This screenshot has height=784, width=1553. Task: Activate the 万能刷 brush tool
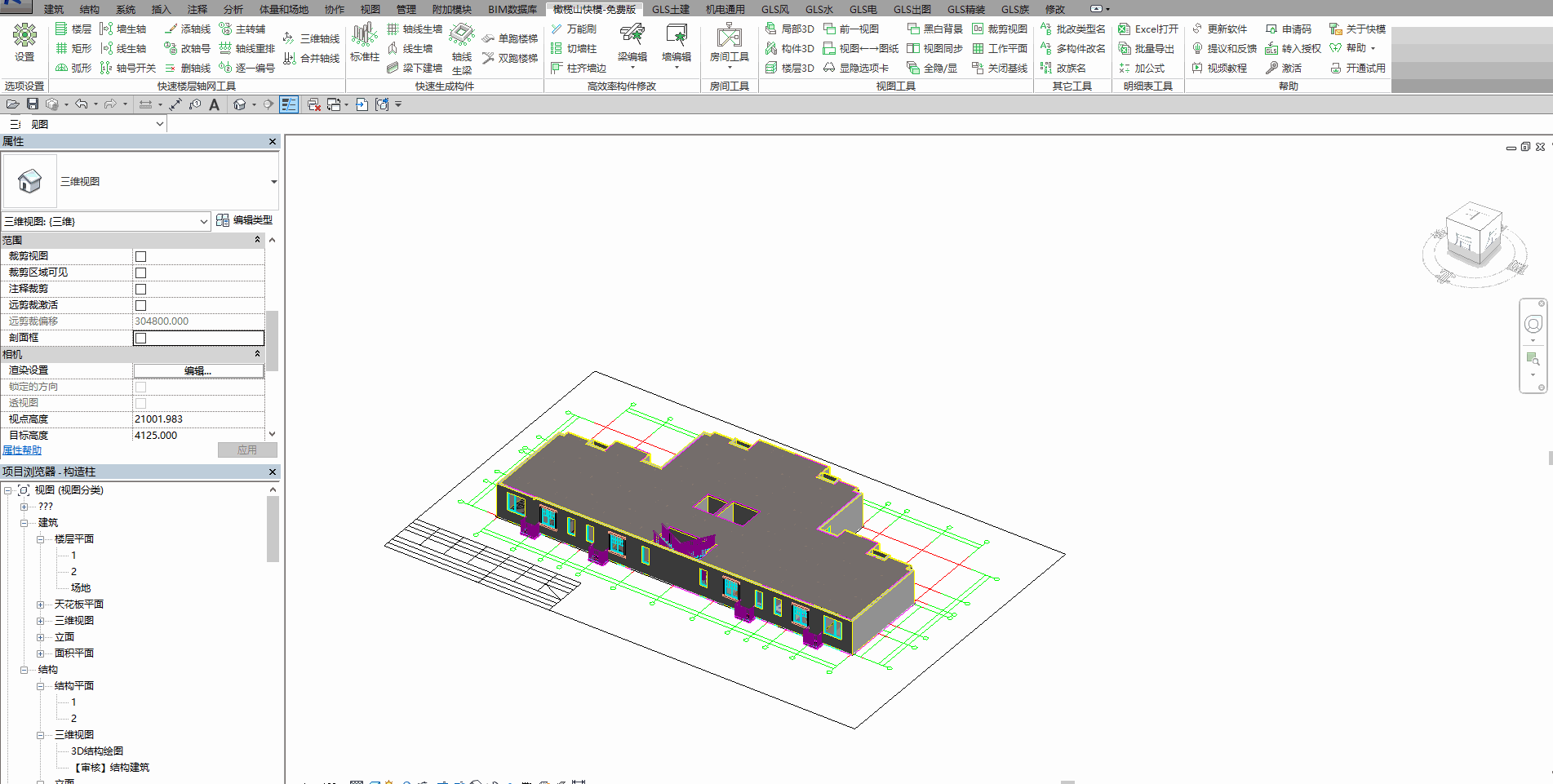tap(574, 29)
